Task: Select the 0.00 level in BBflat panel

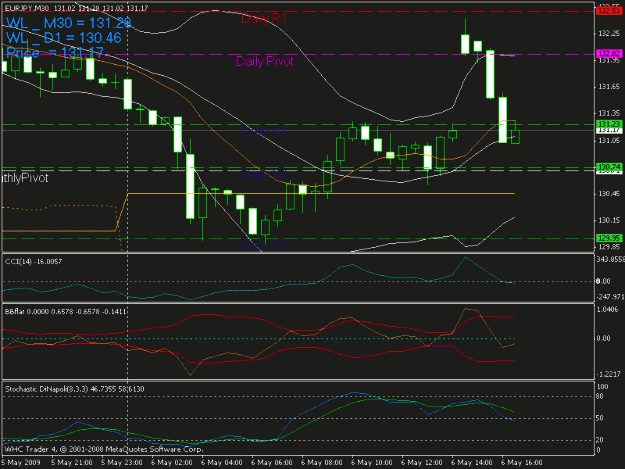Action: coord(603,338)
